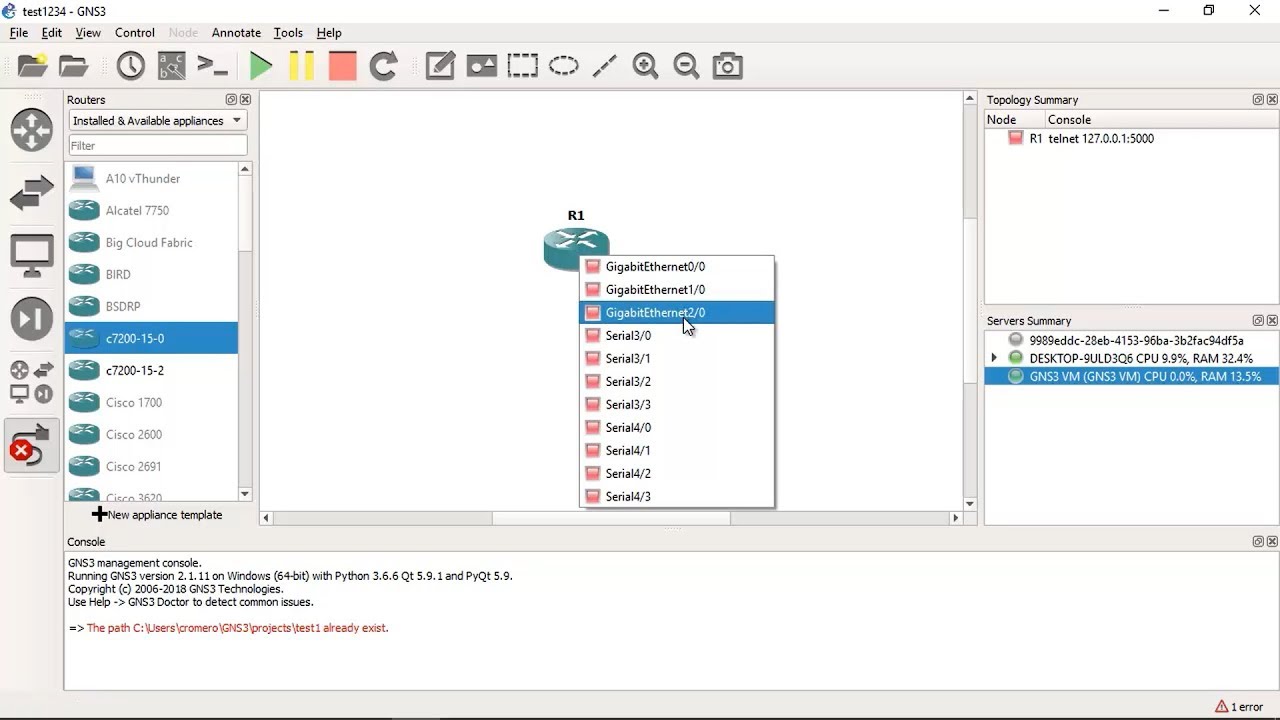The image size is (1280, 720).
Task: Browse security devices sidebar icon
Action: tap(32, 319)
